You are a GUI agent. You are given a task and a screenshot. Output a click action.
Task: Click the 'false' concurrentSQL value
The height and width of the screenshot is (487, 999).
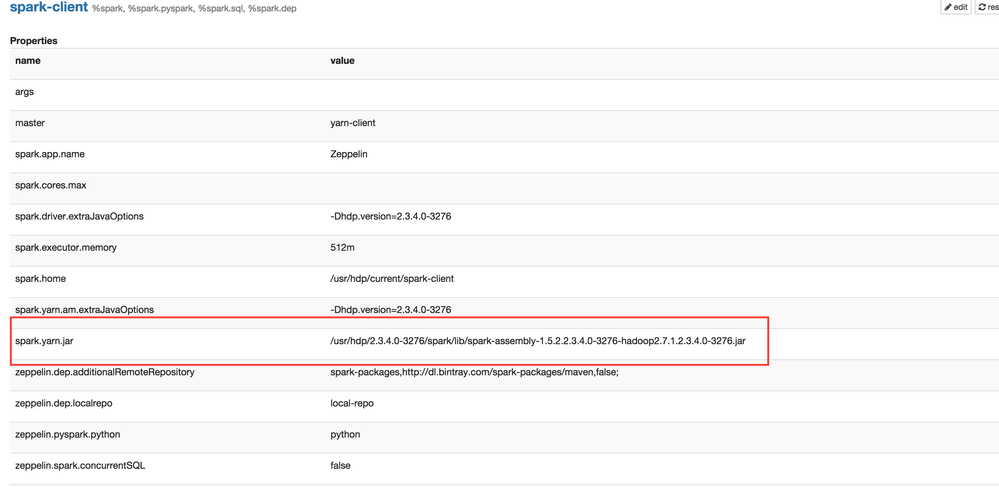340,466
